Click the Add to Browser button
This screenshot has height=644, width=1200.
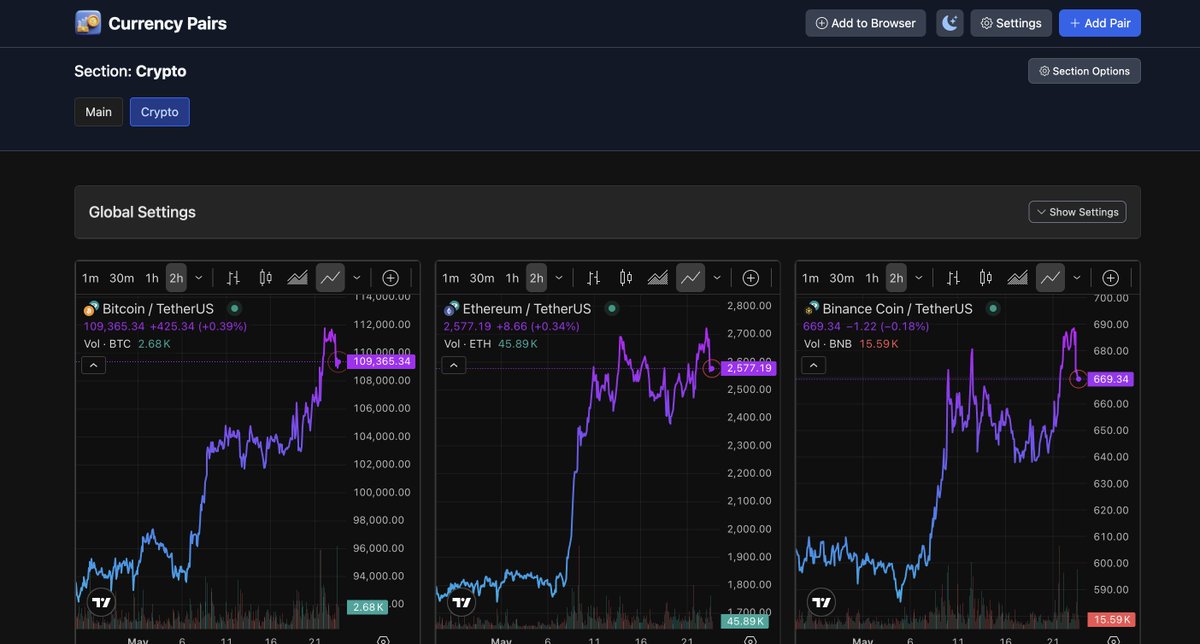click(866, 23)
